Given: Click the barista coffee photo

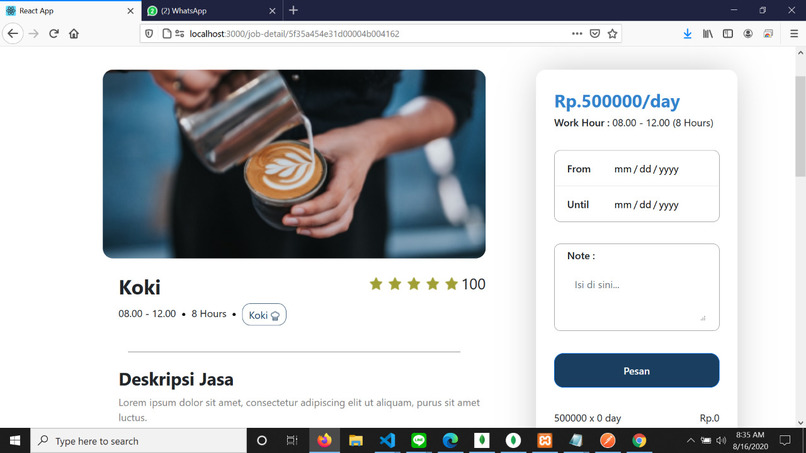Looking at the screenshot, I should 294,164.
